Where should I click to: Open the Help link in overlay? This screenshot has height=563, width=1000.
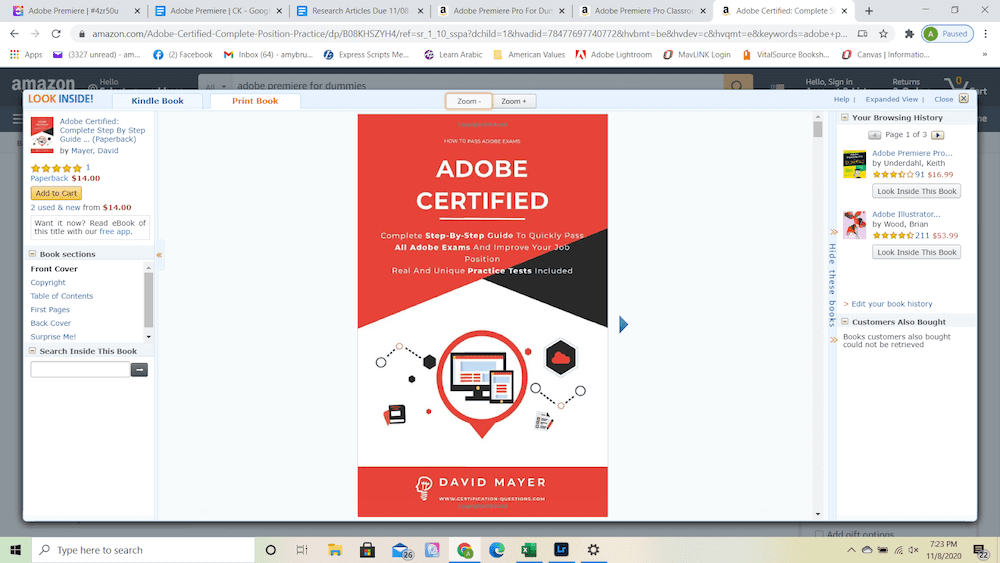point(841,99)
